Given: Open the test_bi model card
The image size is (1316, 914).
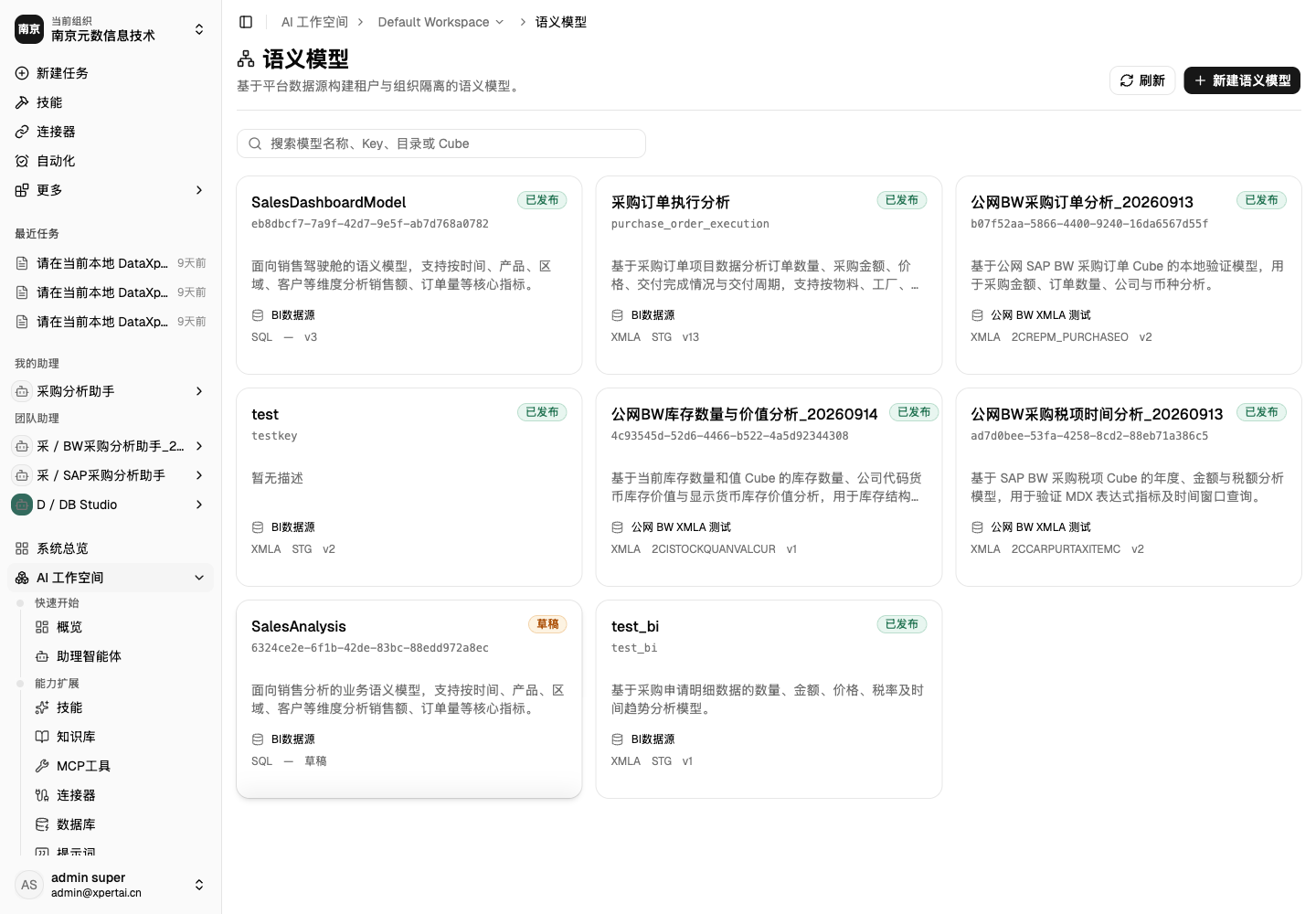Looking at the screenshot, I should coord(769,699).
